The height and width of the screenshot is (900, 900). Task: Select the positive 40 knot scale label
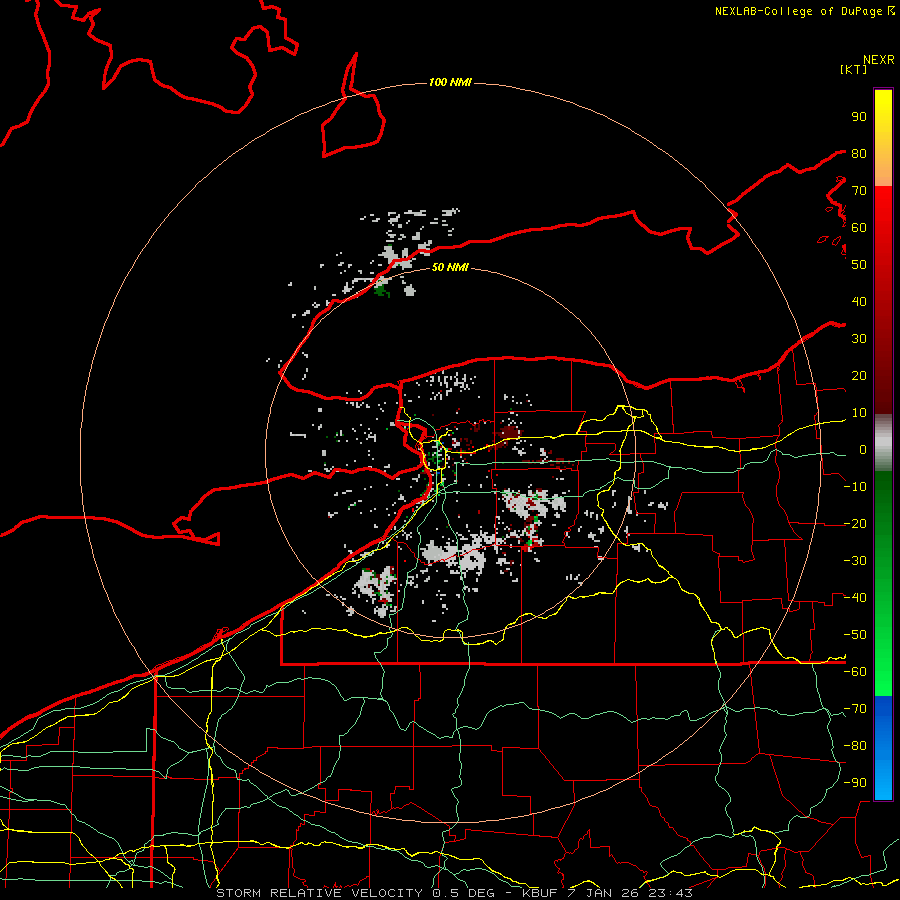click(859, 302)
